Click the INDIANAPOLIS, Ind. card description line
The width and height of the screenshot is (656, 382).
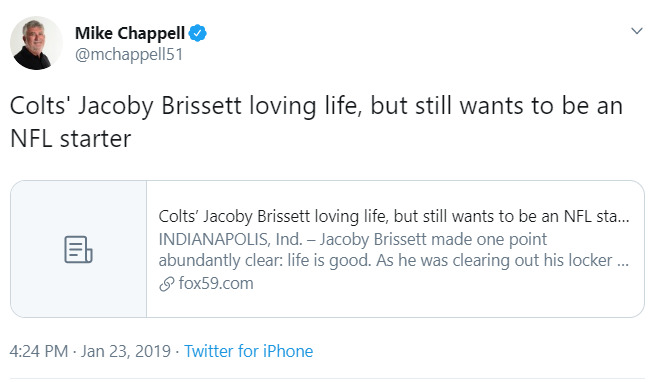tap(352, 239)
